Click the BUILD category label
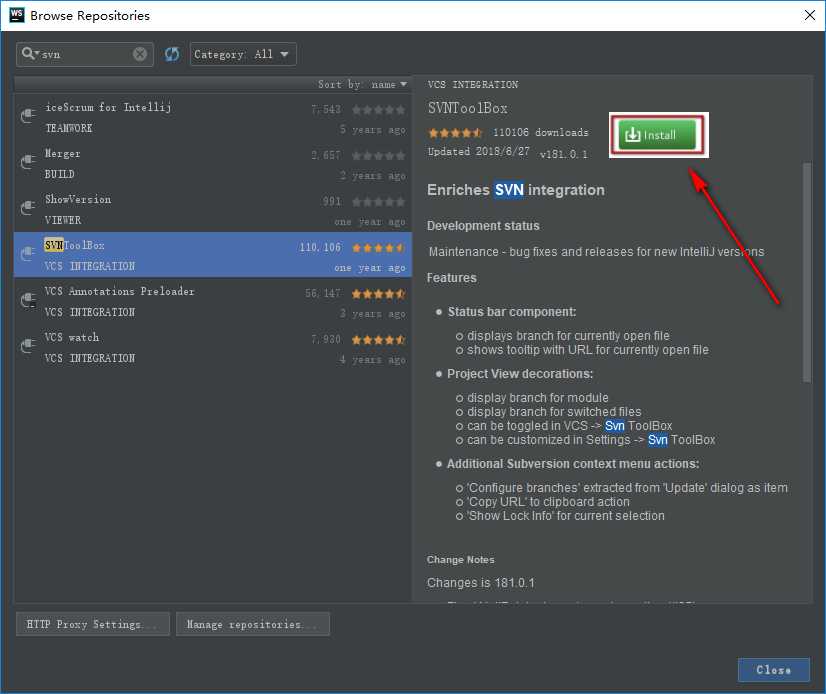The height and width of the screenshot is (694, 826). pyautogui.click(x=59, y=174)
